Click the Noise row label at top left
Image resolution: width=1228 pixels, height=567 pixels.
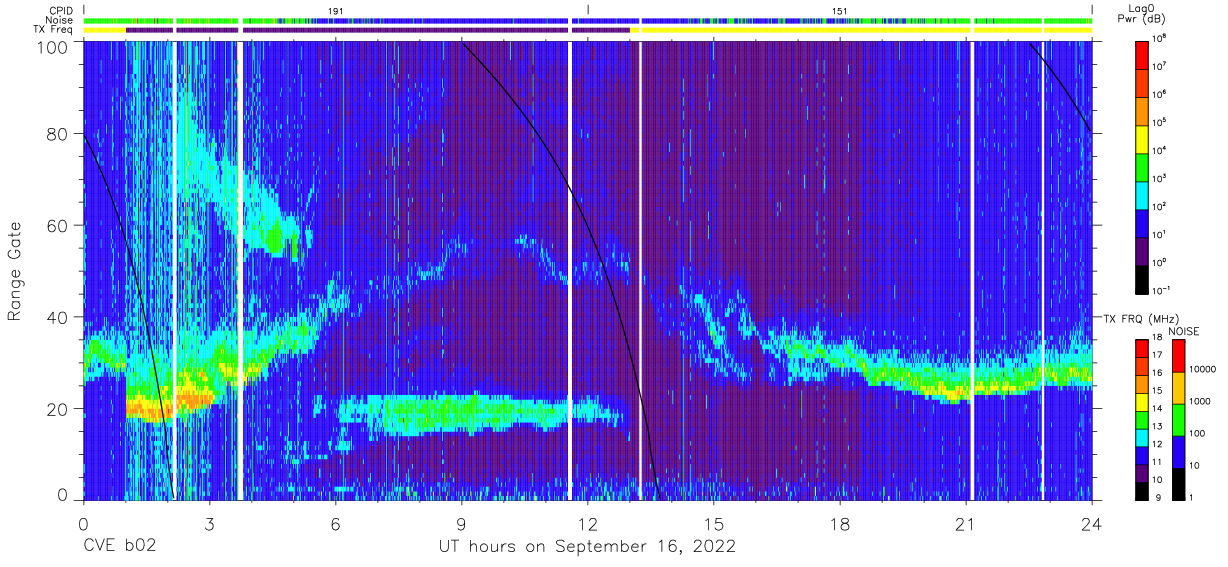click(x=59, y=20)
